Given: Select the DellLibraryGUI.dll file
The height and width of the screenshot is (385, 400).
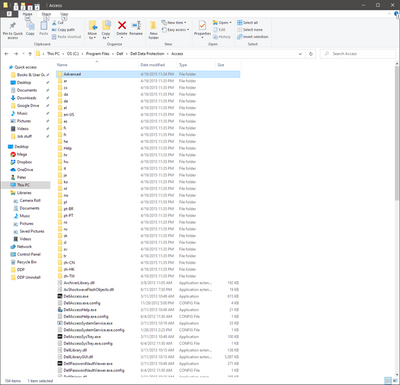Looking at the screenshot, I should click(x=148, y=357).
